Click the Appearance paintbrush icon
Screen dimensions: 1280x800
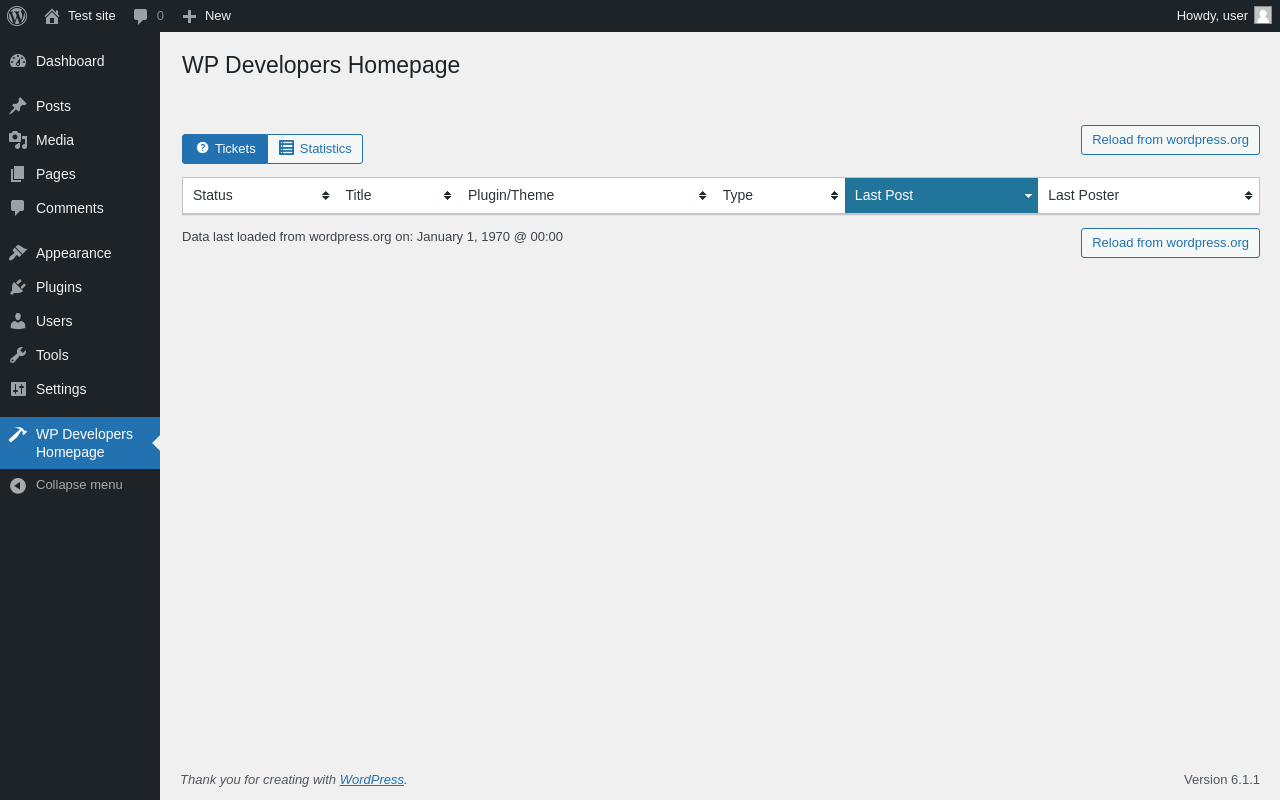pyautogui.click(x=18, y=253)
